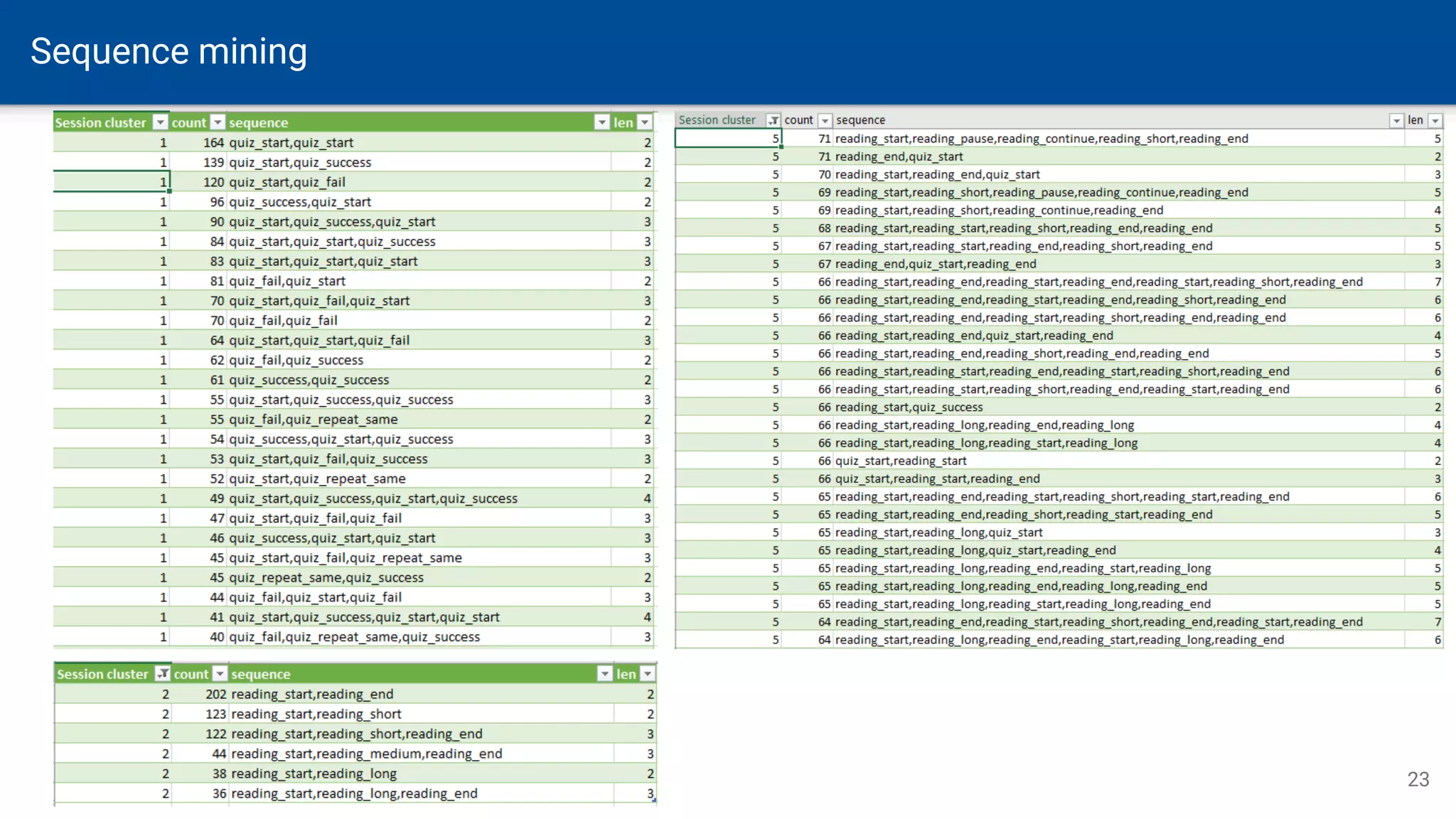Click the 'Session cluster' header in cluster 5 table

717,120
